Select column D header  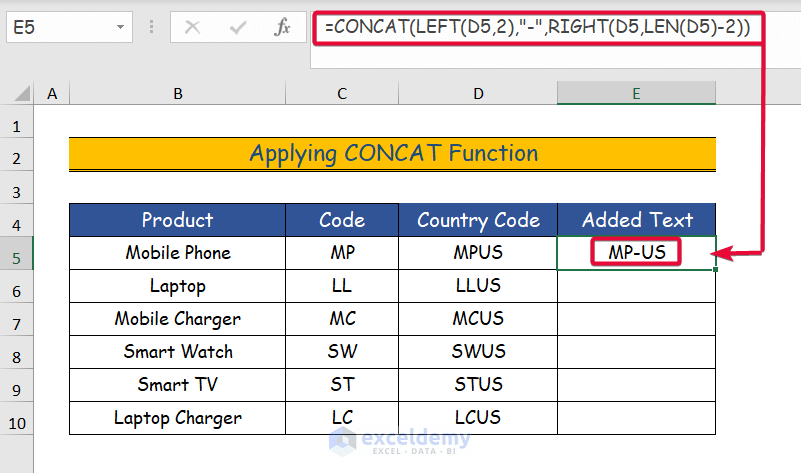coord(478,94)
